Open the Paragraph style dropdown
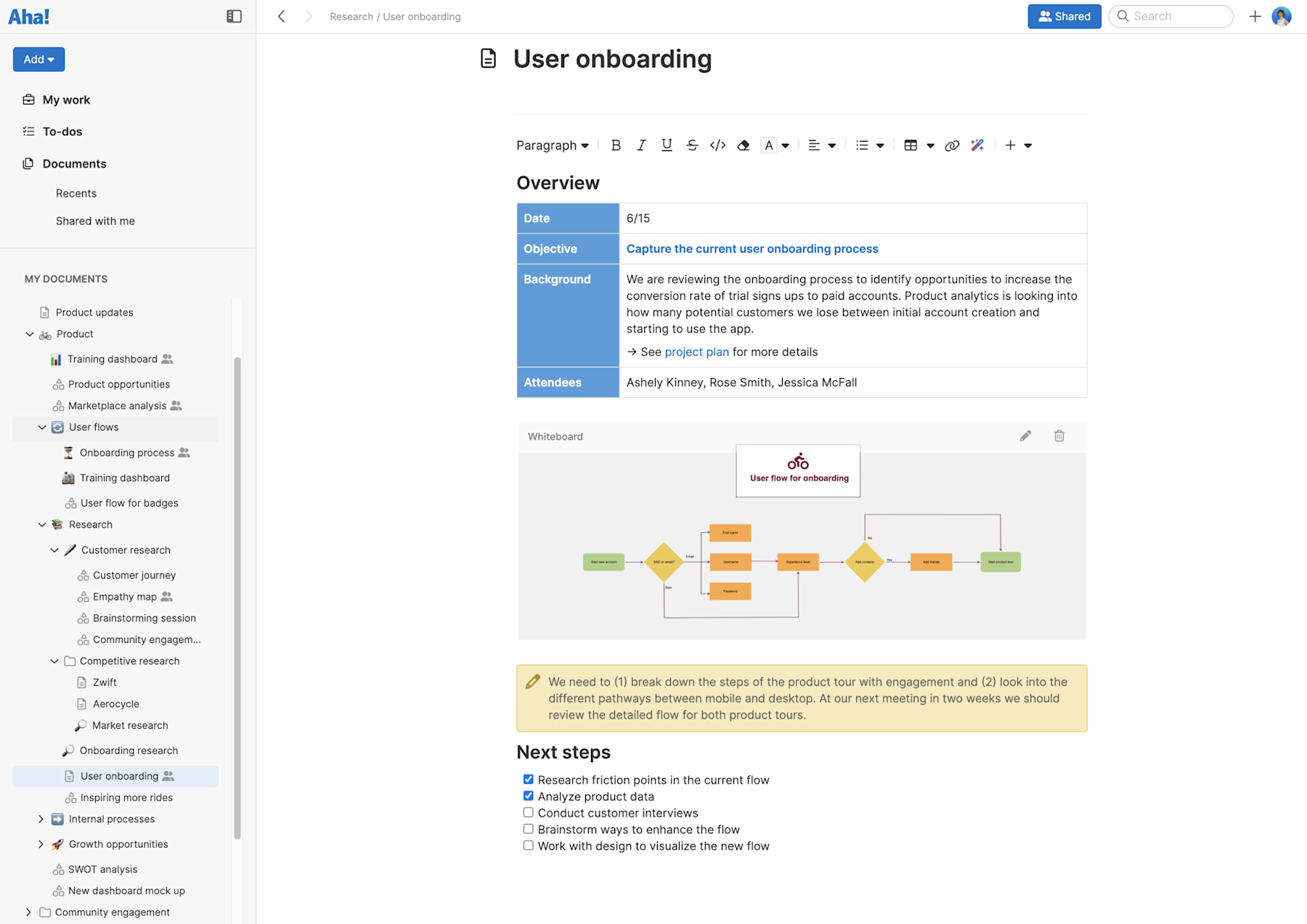 point(552,145)
